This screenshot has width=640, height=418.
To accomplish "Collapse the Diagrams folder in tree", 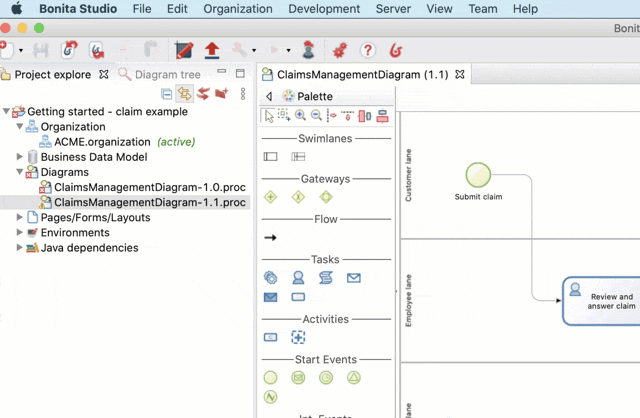I will tap(20, 172).
